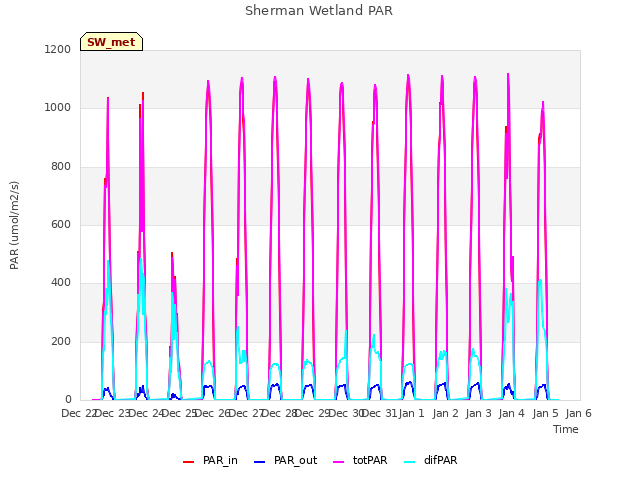640x480 pixels.
Task: Click the Dec 31 x-axis tick label
Action: [379, 413]
